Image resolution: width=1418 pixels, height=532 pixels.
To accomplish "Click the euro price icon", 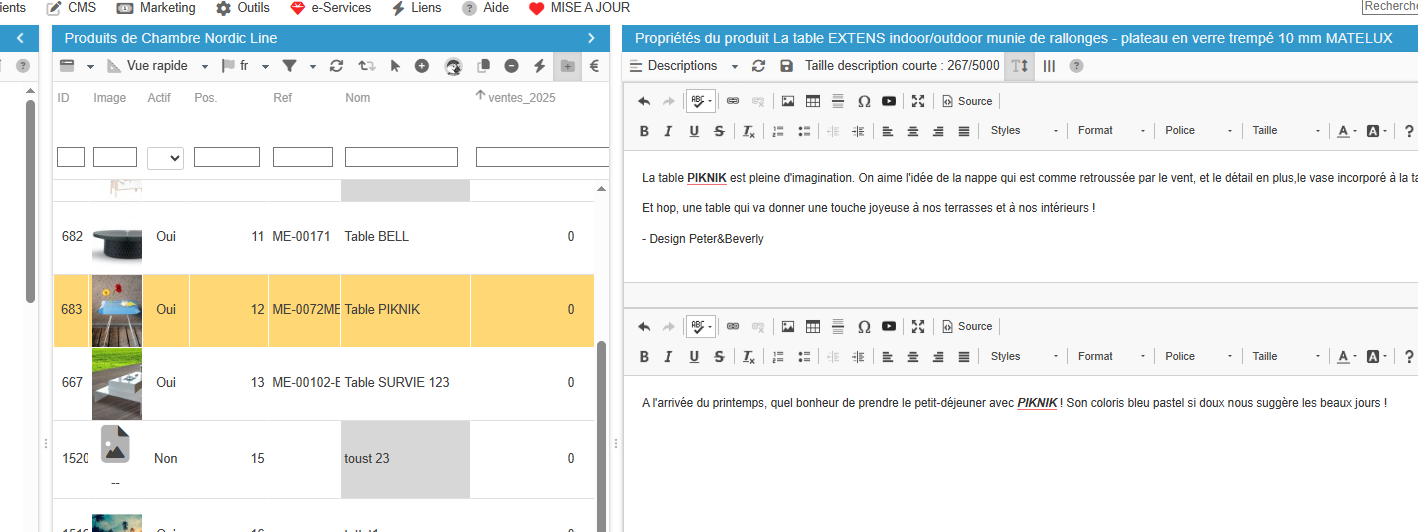I will (594, 66).
